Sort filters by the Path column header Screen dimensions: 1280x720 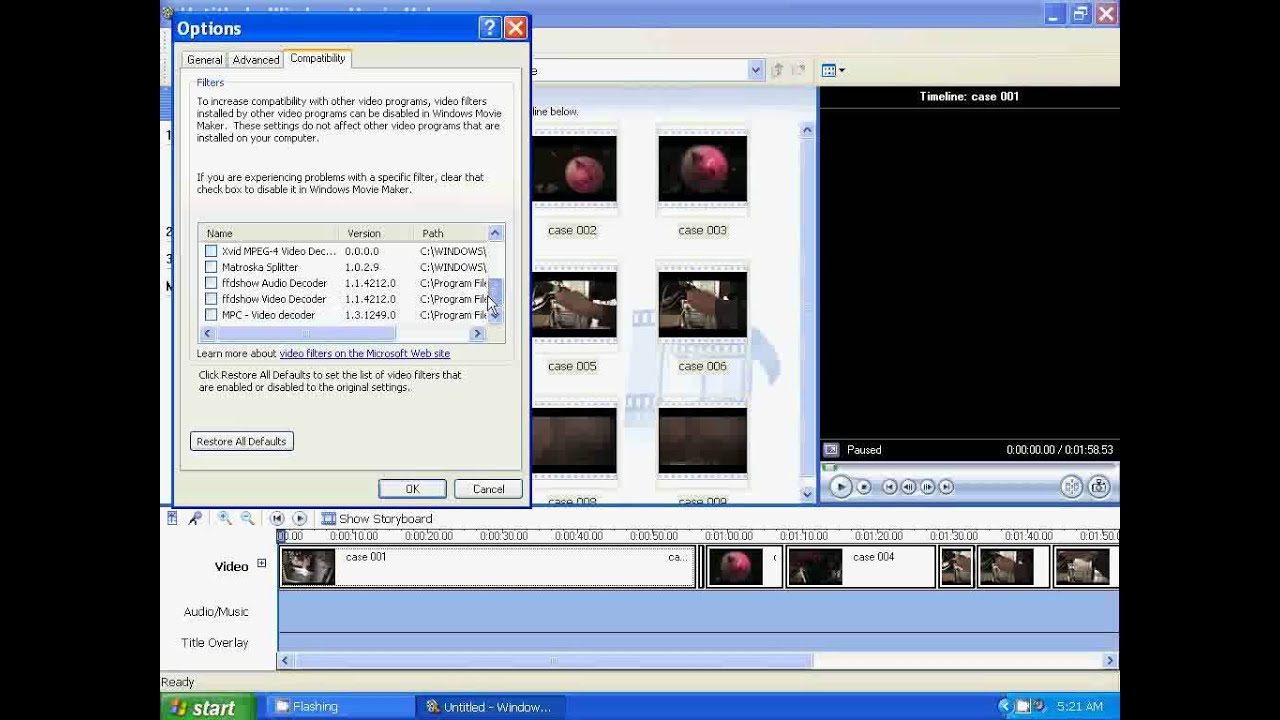point(450,233)
